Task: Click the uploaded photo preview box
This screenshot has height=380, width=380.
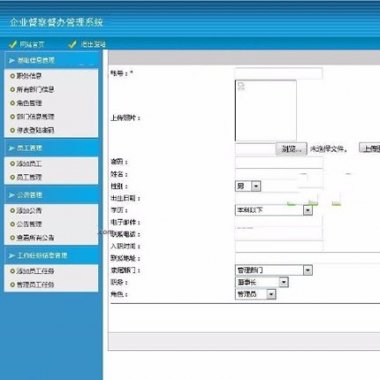Action: 266,111
